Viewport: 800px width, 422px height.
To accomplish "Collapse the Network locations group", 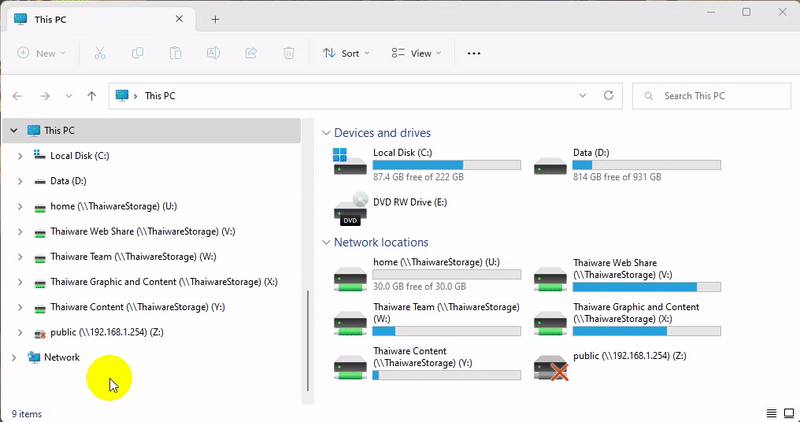I will (x=326, y=242).
